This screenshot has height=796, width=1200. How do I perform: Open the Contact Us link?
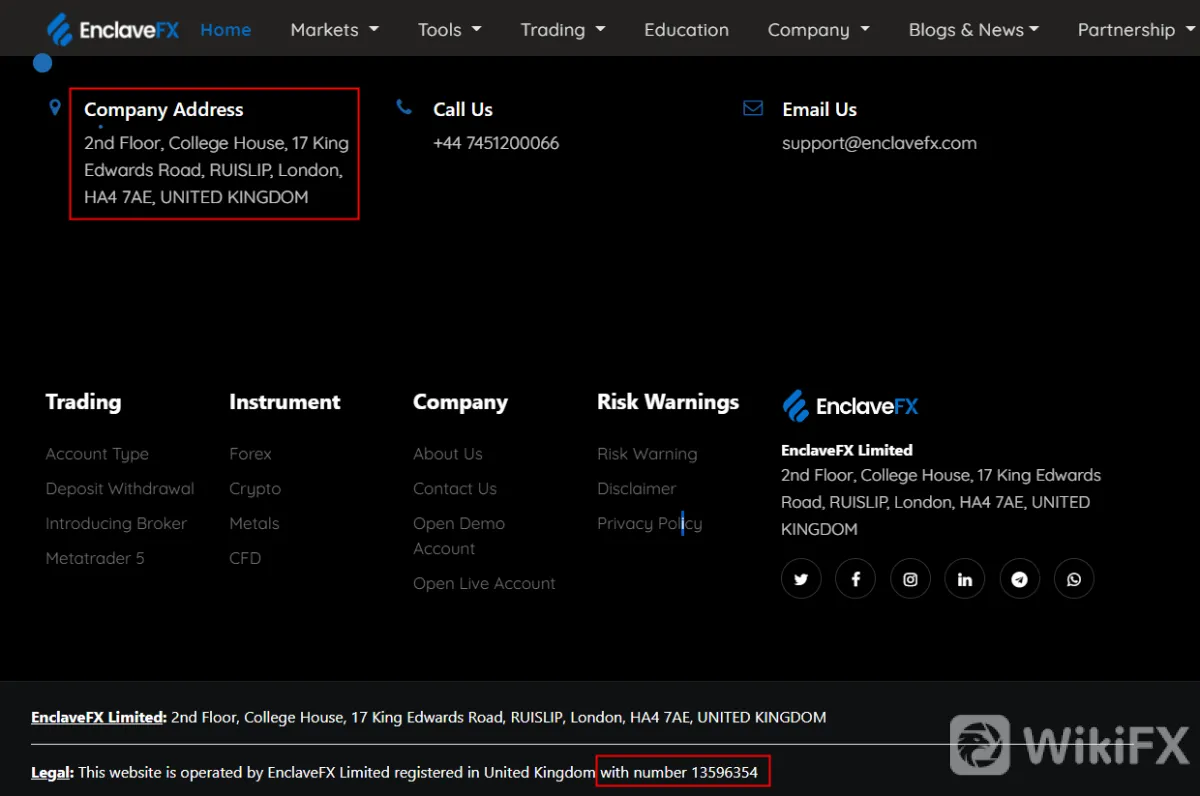[455, 489]
